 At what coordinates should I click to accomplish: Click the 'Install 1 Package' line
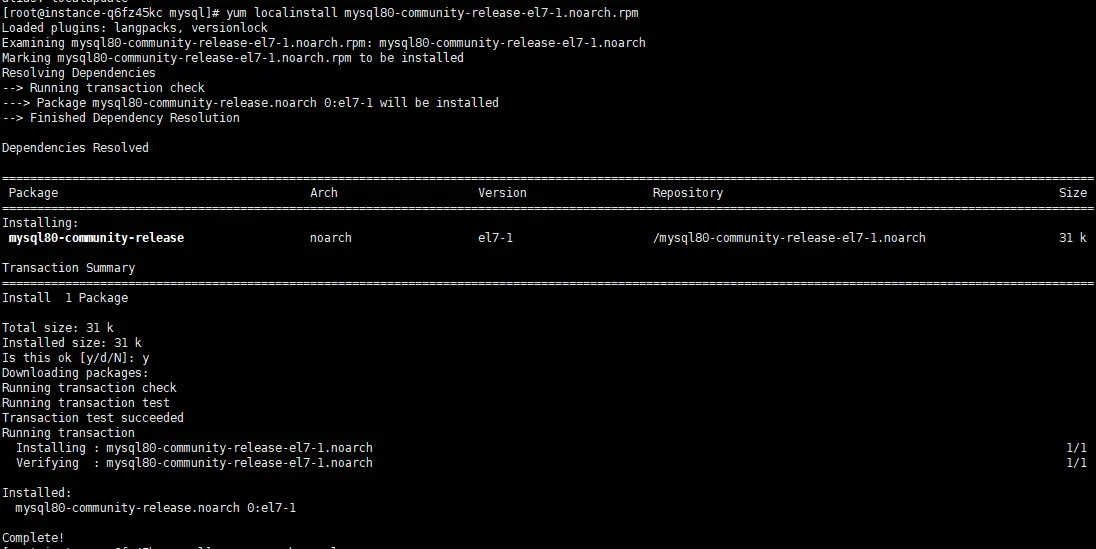(65, 298)
